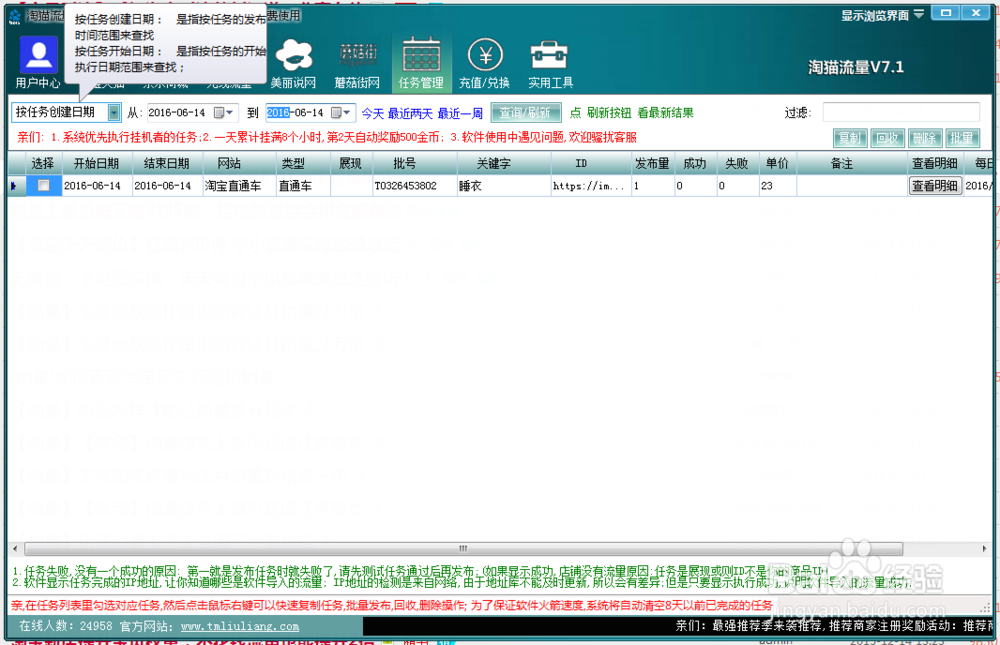Click the 批量 button
This screenshot has height=645, width=1000.
tap(962, 138)
